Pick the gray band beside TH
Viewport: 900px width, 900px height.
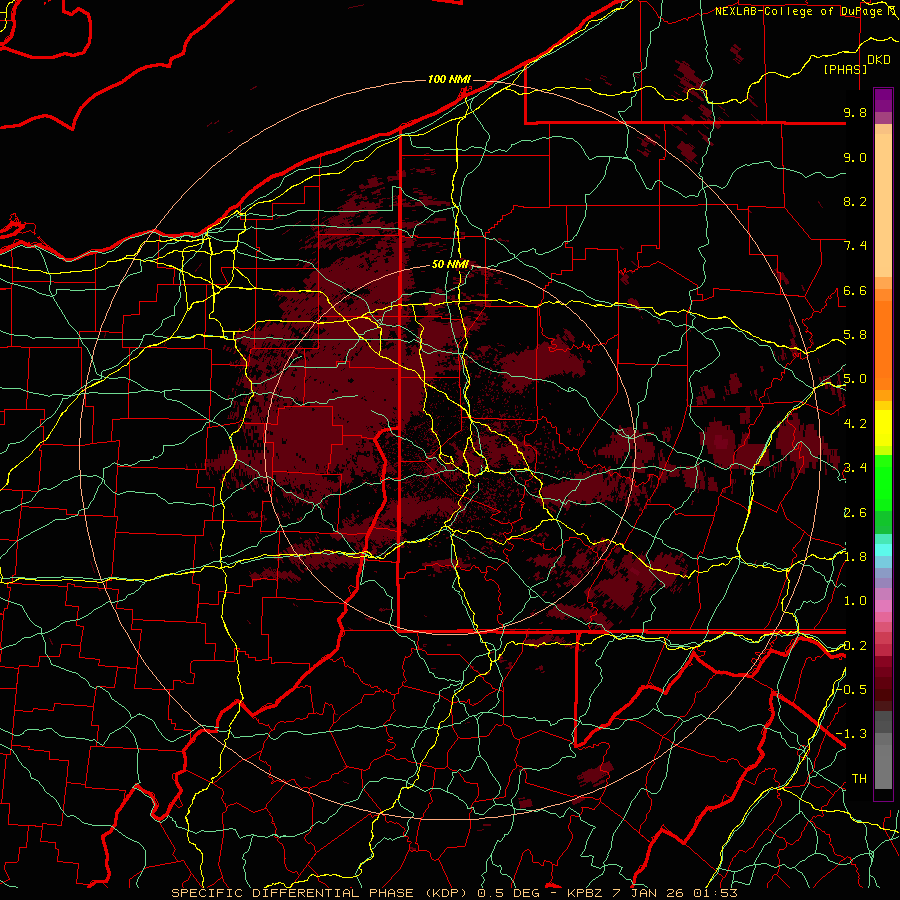883,766
